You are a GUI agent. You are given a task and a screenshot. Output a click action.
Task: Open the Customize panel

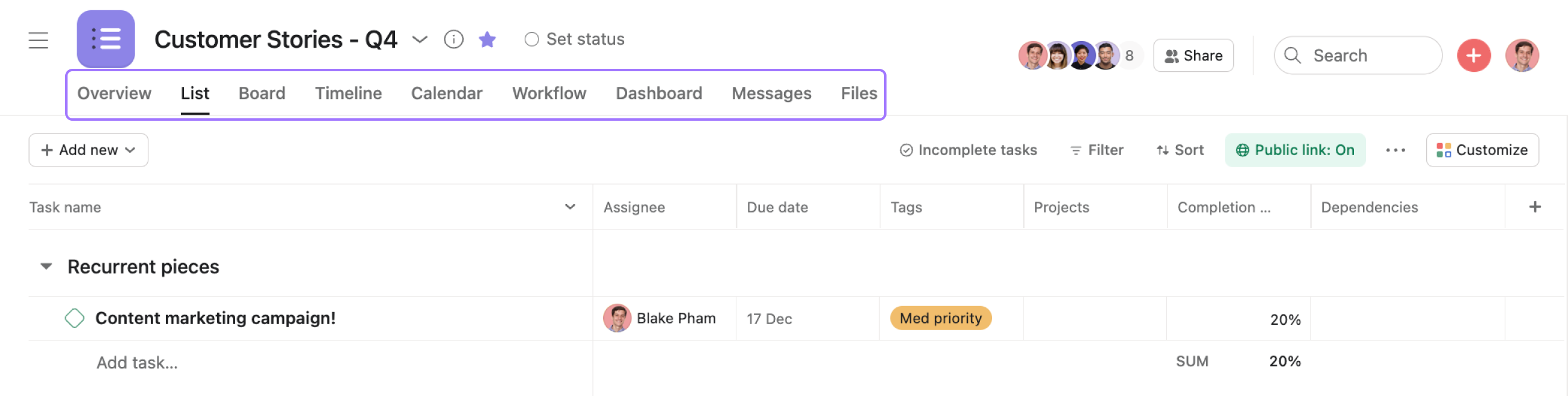(x=1482, y=150)
